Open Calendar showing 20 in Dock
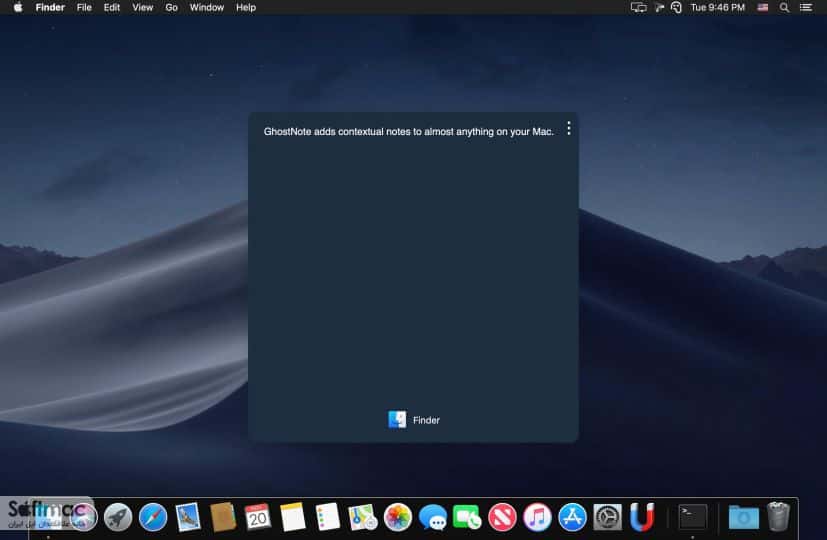This screenshot has height=540, width=827. point(257,516)
